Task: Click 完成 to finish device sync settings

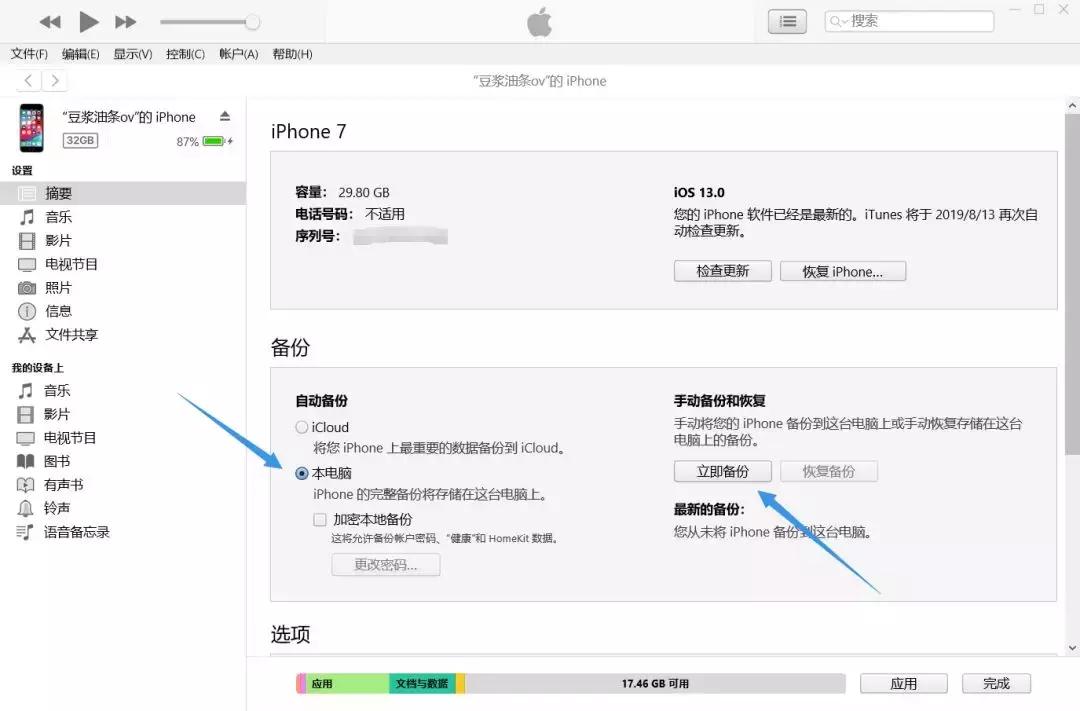Action: point(996,683)
